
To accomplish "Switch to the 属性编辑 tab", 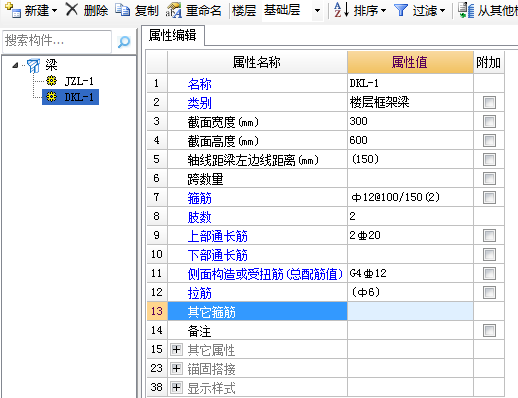I will (x=173, y=35).
